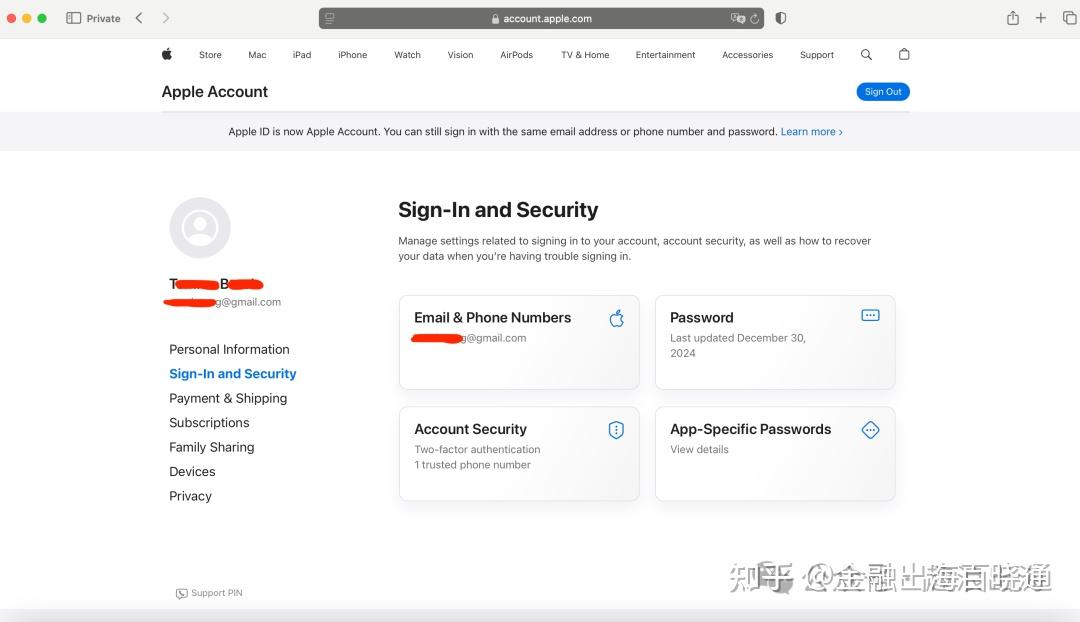Viewport: 1080px width, 622px height.
Task: Open the shopping bag icon
Action: tap(904, 55)
